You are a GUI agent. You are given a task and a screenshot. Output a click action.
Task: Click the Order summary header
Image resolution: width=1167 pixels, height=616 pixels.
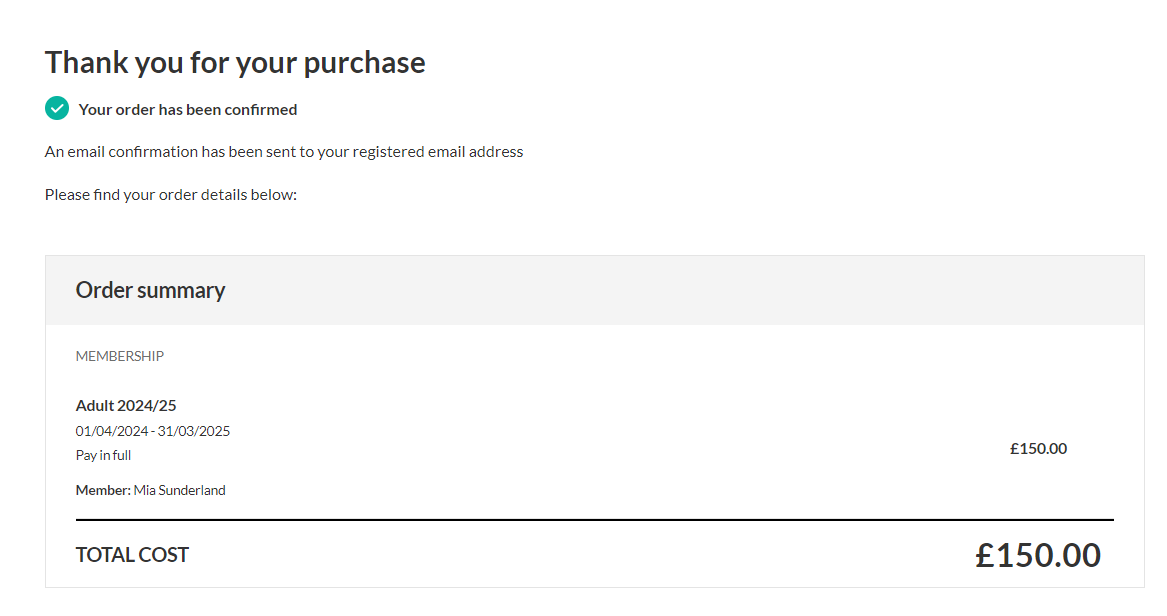click(150, 290)
